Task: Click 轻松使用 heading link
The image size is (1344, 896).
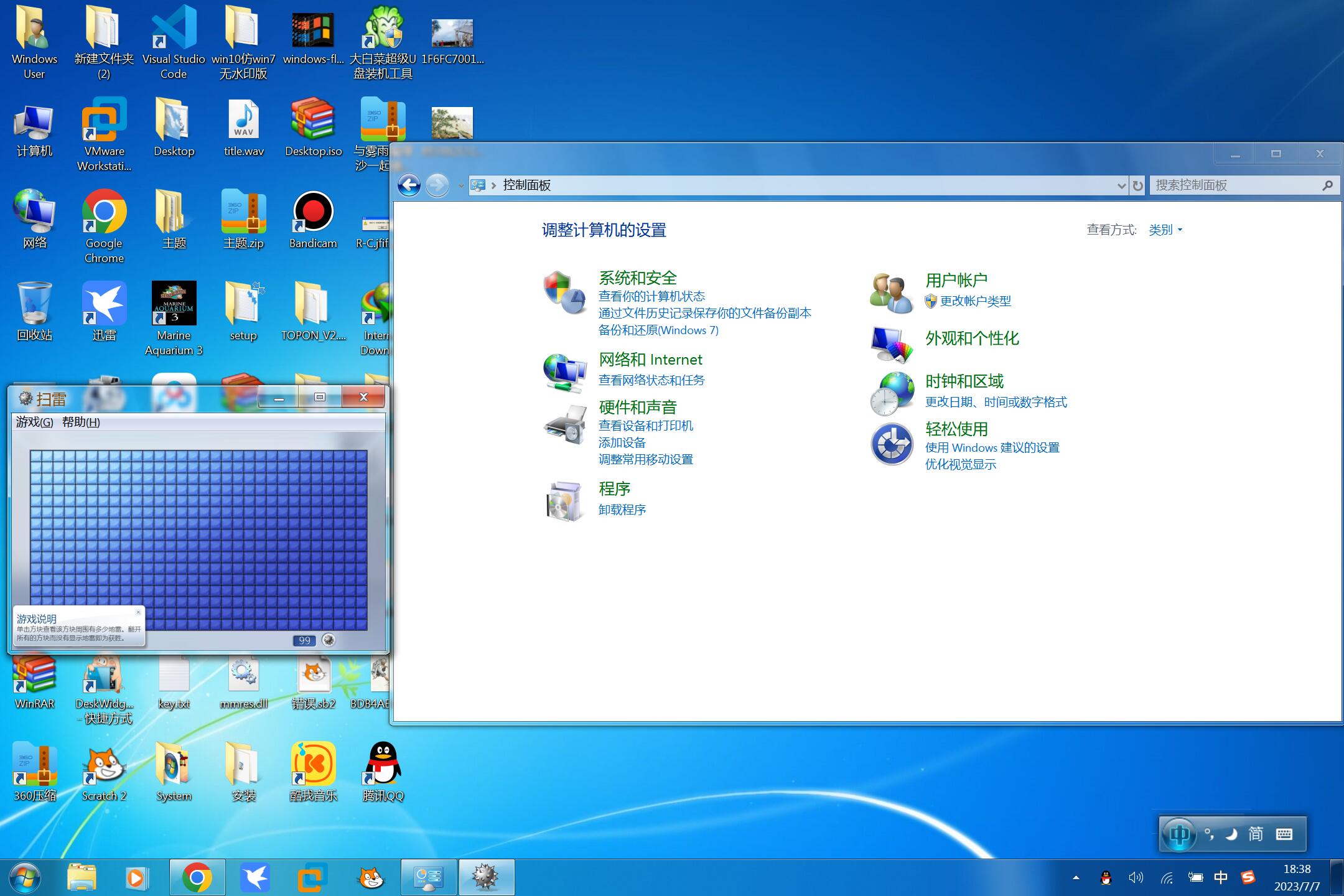Action: click(956, 429)
